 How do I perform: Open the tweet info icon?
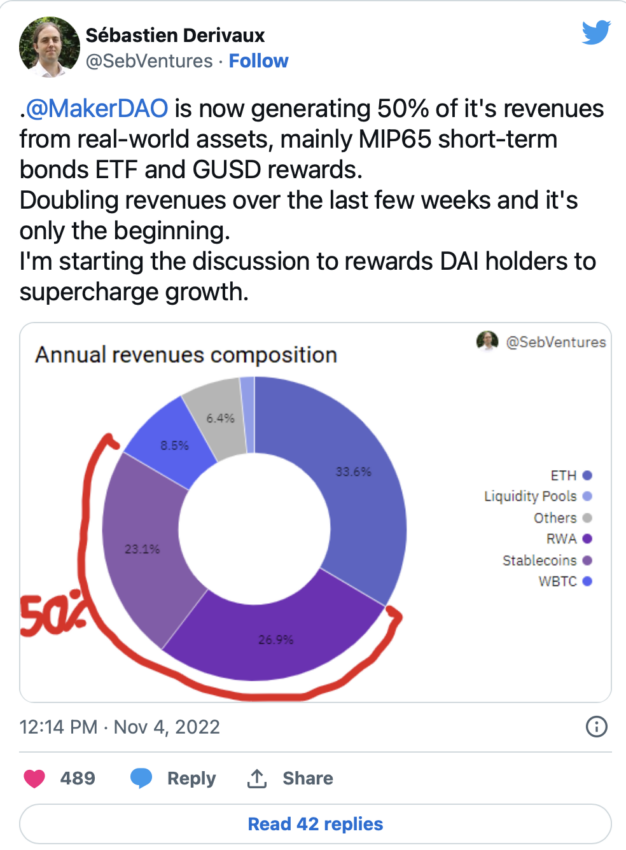click(x=595, y=726)
